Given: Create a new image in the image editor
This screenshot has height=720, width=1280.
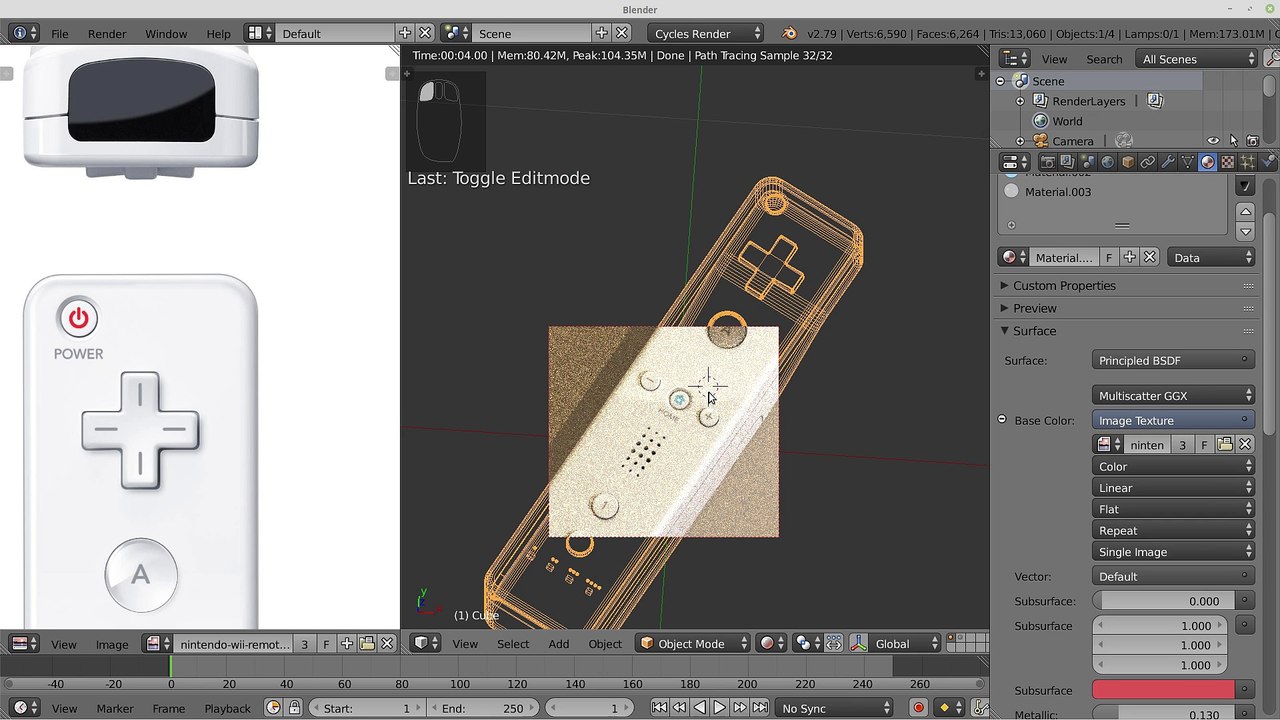Looking at the screenshot, I should 347,644.
